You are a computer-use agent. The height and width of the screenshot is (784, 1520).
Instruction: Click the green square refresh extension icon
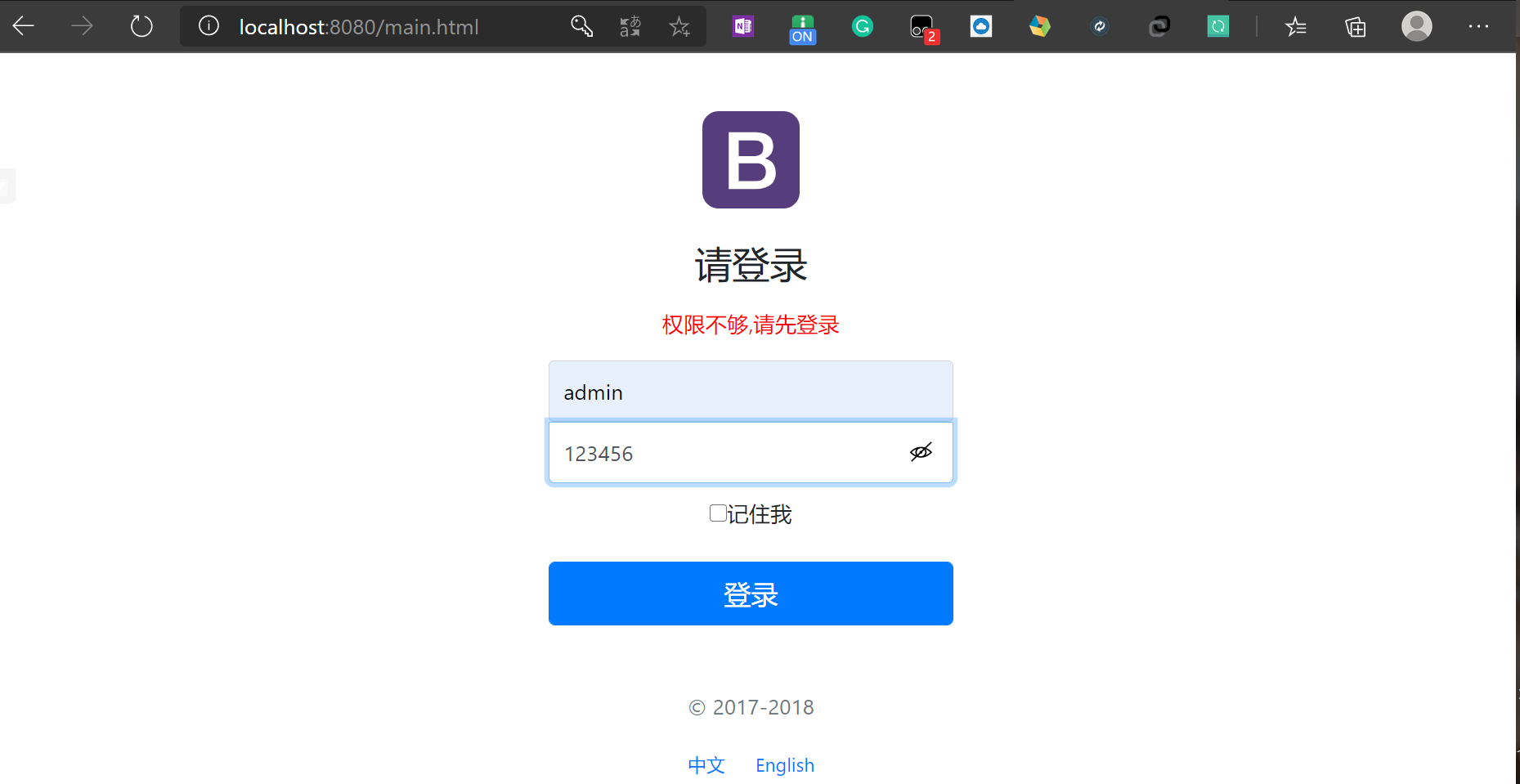[x=1218, y=26]
